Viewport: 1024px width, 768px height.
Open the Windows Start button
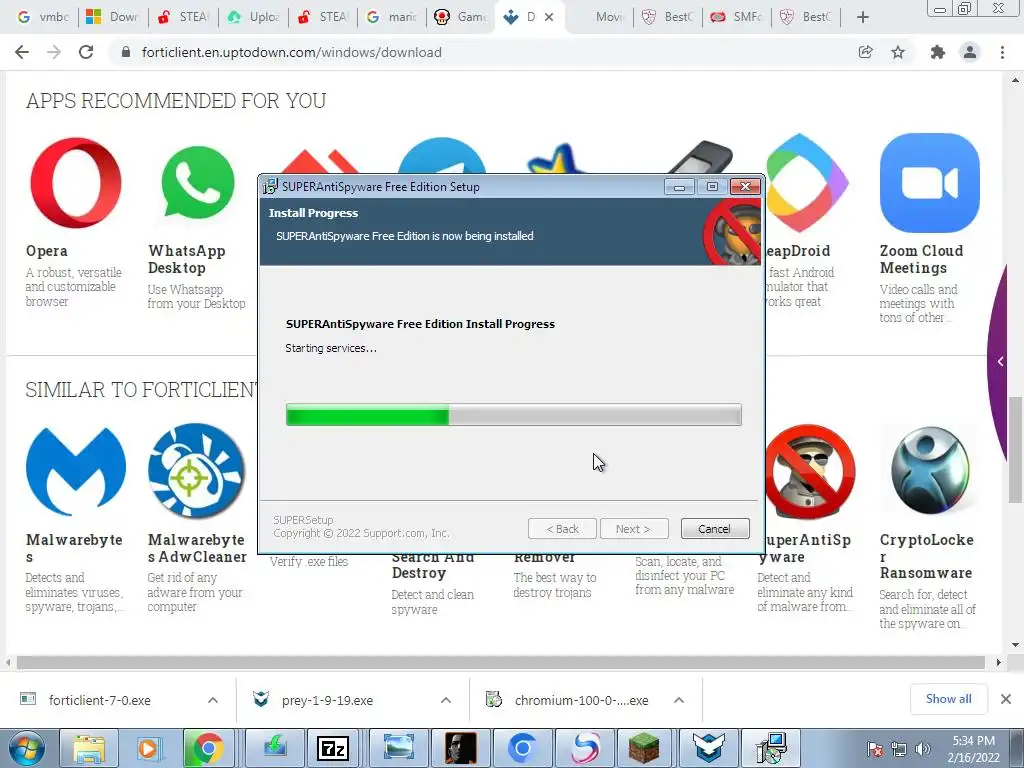[26, 748]
